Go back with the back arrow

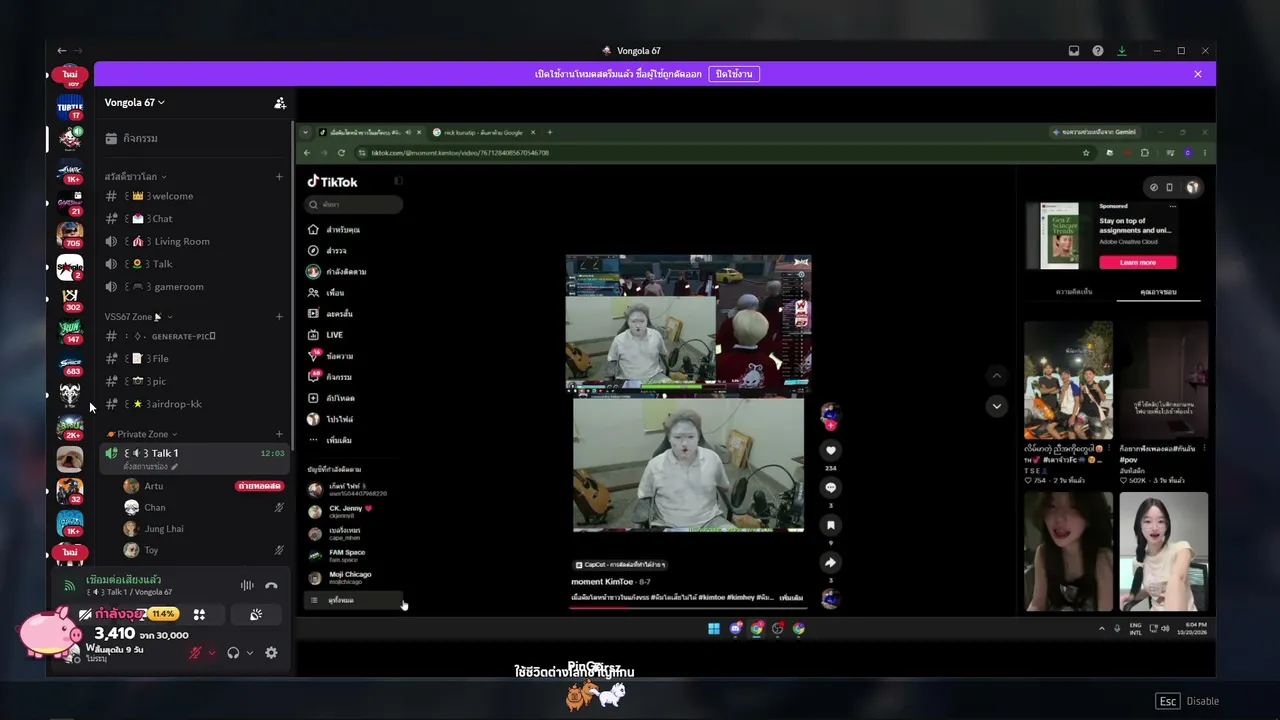click(x=62, y=51)
